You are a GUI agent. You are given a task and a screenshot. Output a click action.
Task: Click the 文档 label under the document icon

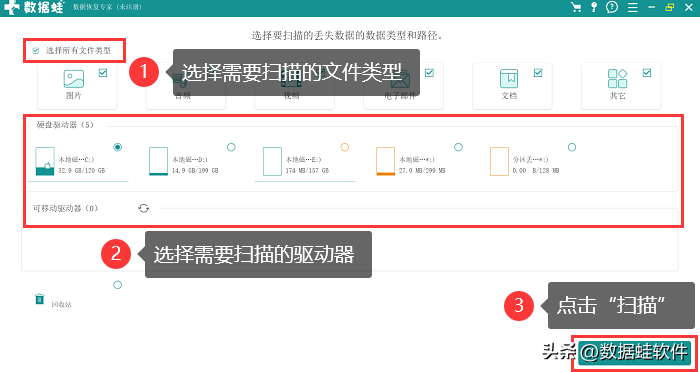[508, 96]
